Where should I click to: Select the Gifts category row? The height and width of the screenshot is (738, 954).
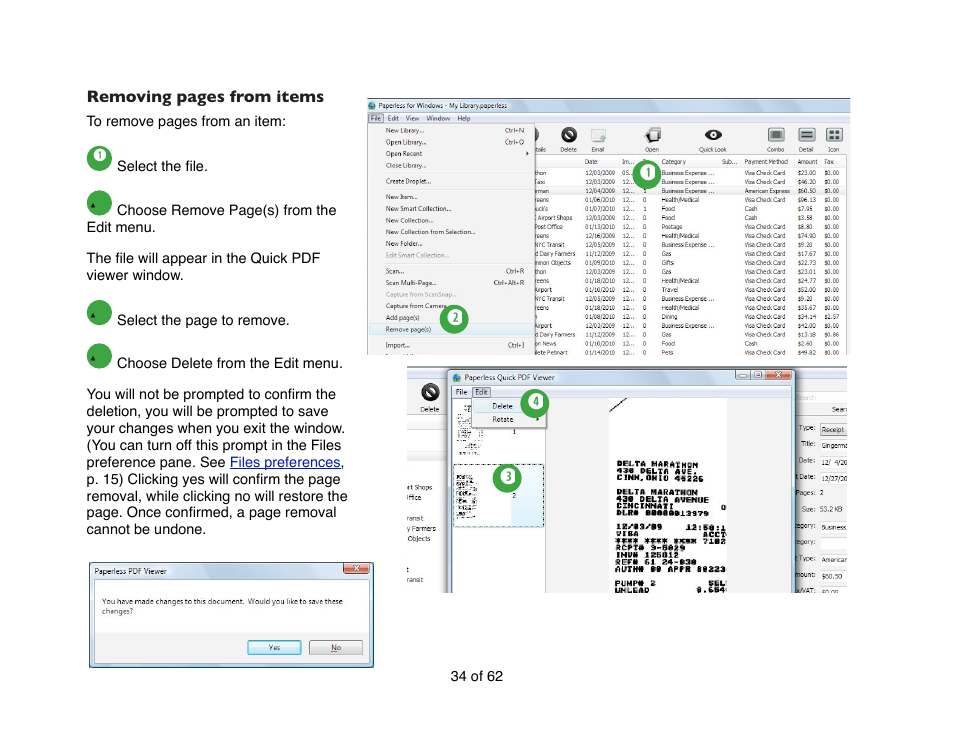pyautogui.click(x=691, y=263)
